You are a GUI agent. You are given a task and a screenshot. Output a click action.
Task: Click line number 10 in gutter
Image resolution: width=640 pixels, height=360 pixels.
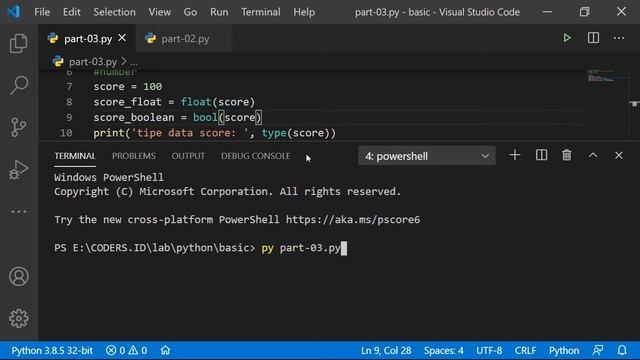click(66, 133)
